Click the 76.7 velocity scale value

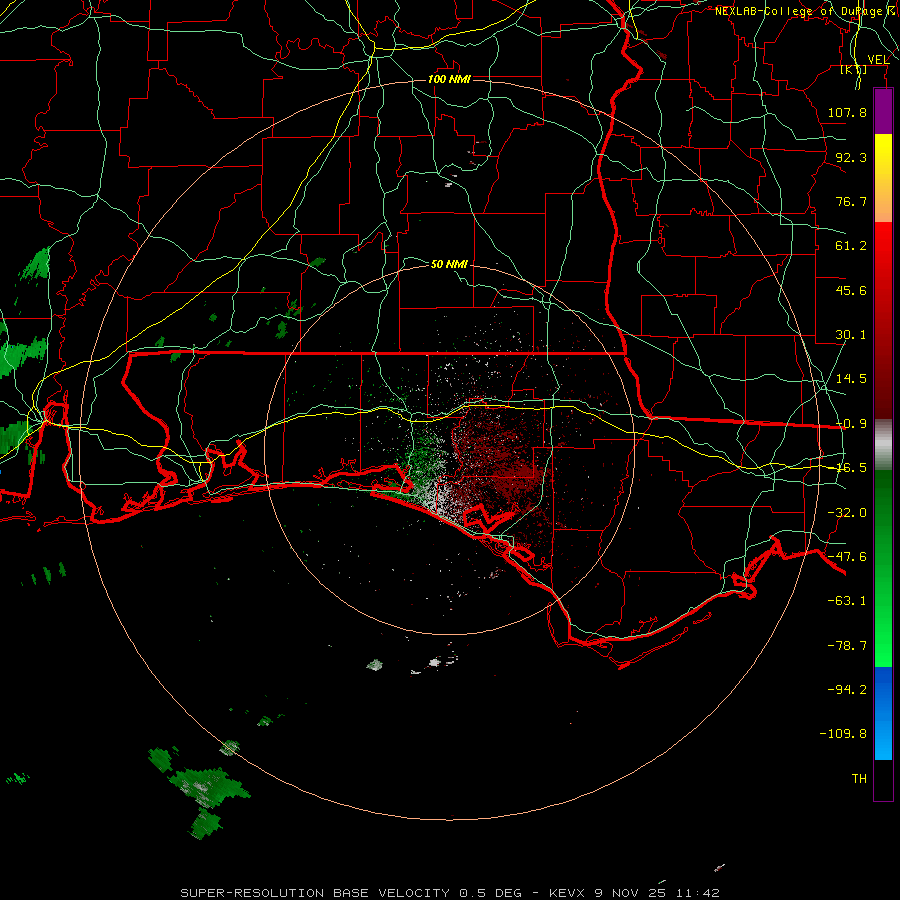point(851,201)
